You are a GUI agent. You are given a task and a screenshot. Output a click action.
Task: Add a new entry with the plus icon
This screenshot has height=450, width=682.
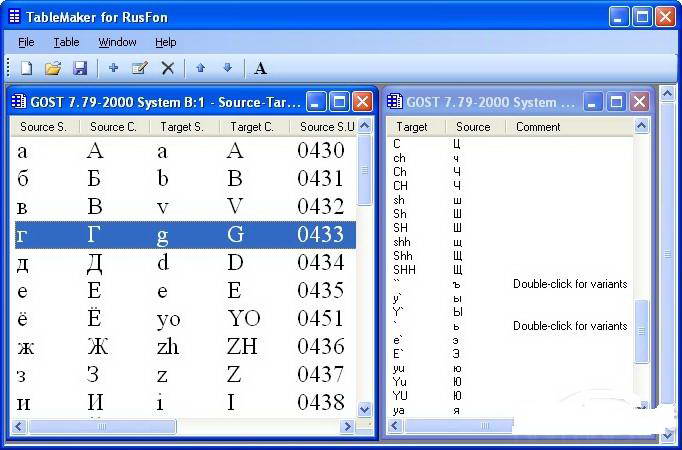pos(114,68)
